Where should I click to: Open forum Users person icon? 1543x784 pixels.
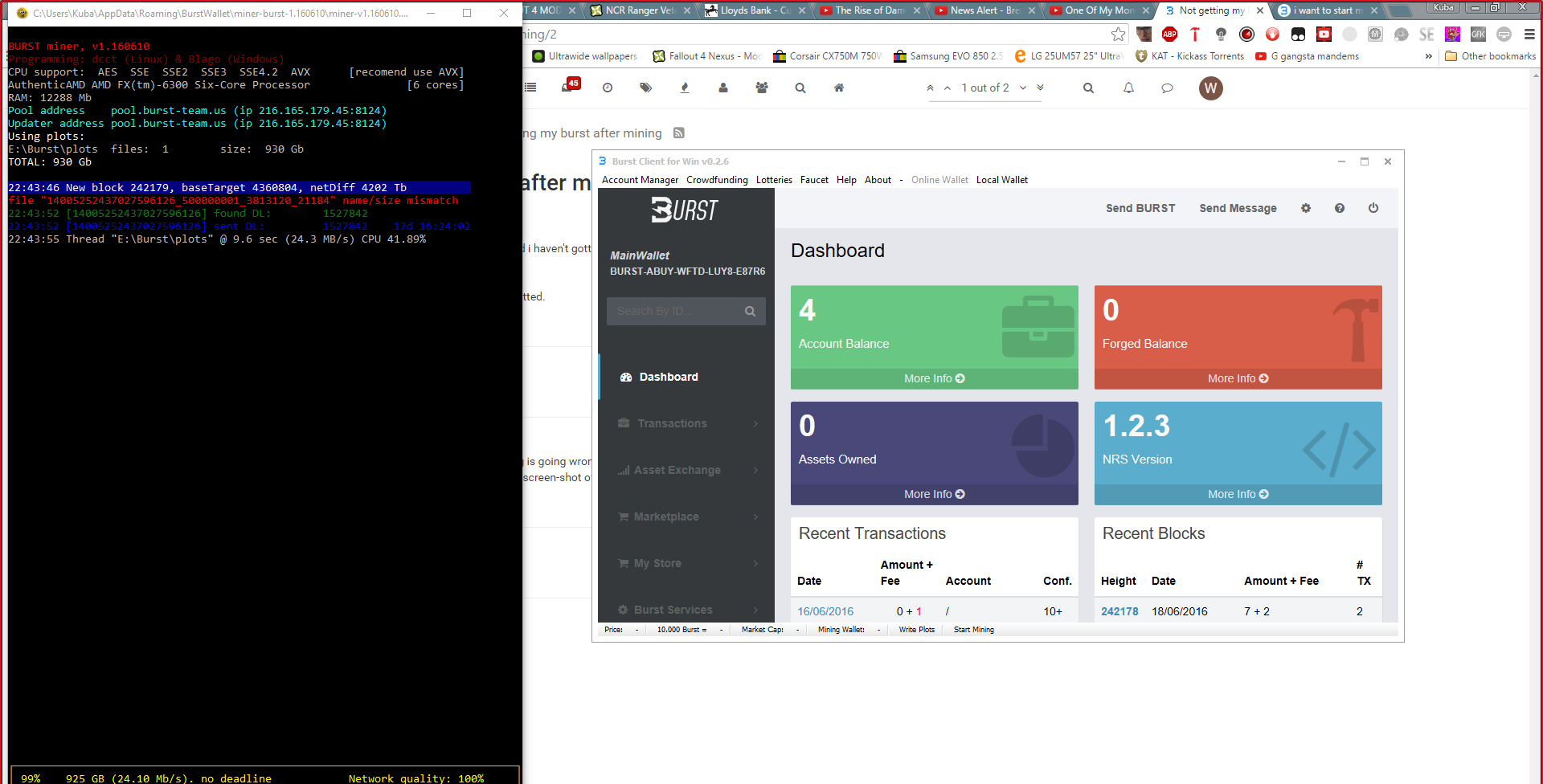click(723, 88)
